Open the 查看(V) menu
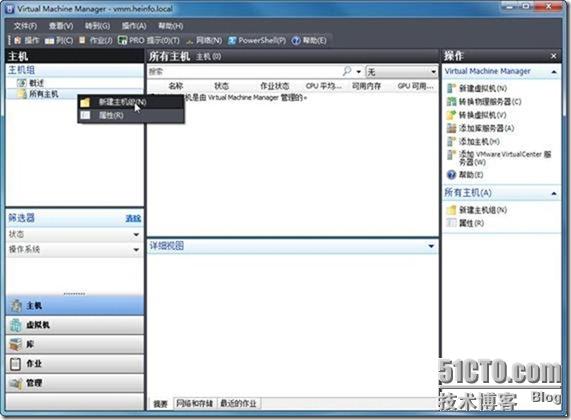The height and width of the screenshot is (420, 571). pos(61,26)
